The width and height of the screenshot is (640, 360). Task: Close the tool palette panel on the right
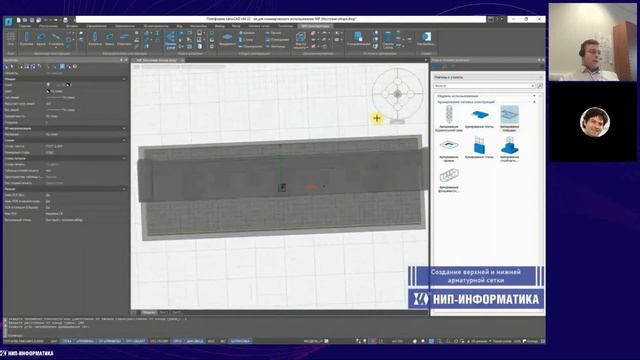[543, 60]
